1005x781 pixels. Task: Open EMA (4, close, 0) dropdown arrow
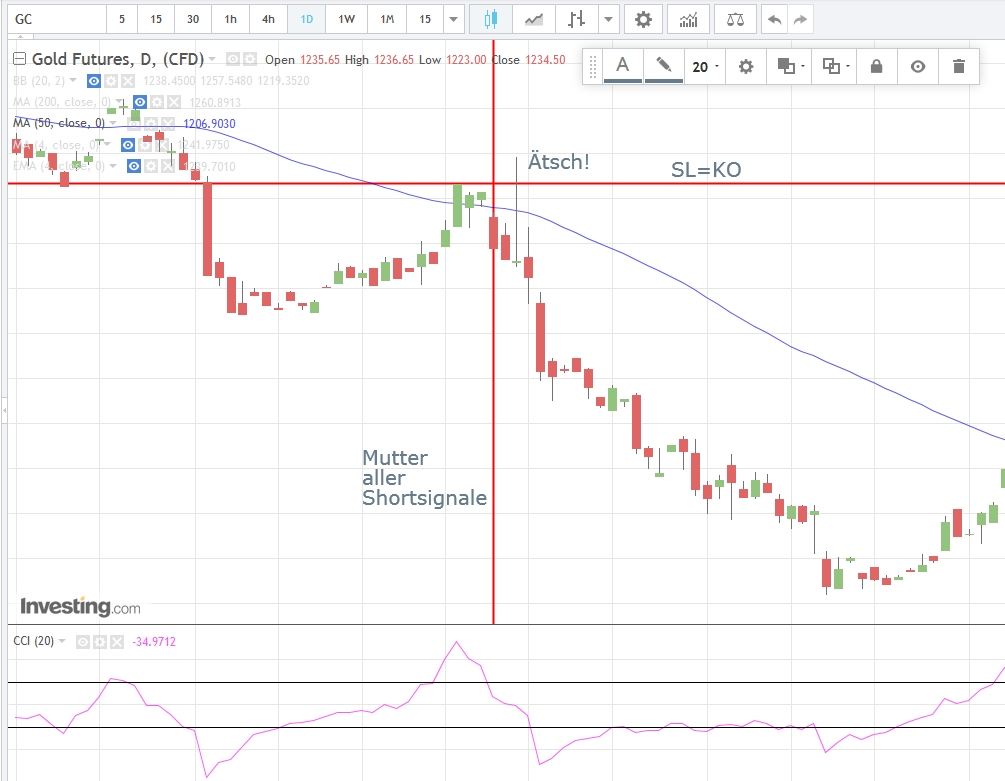113,167
